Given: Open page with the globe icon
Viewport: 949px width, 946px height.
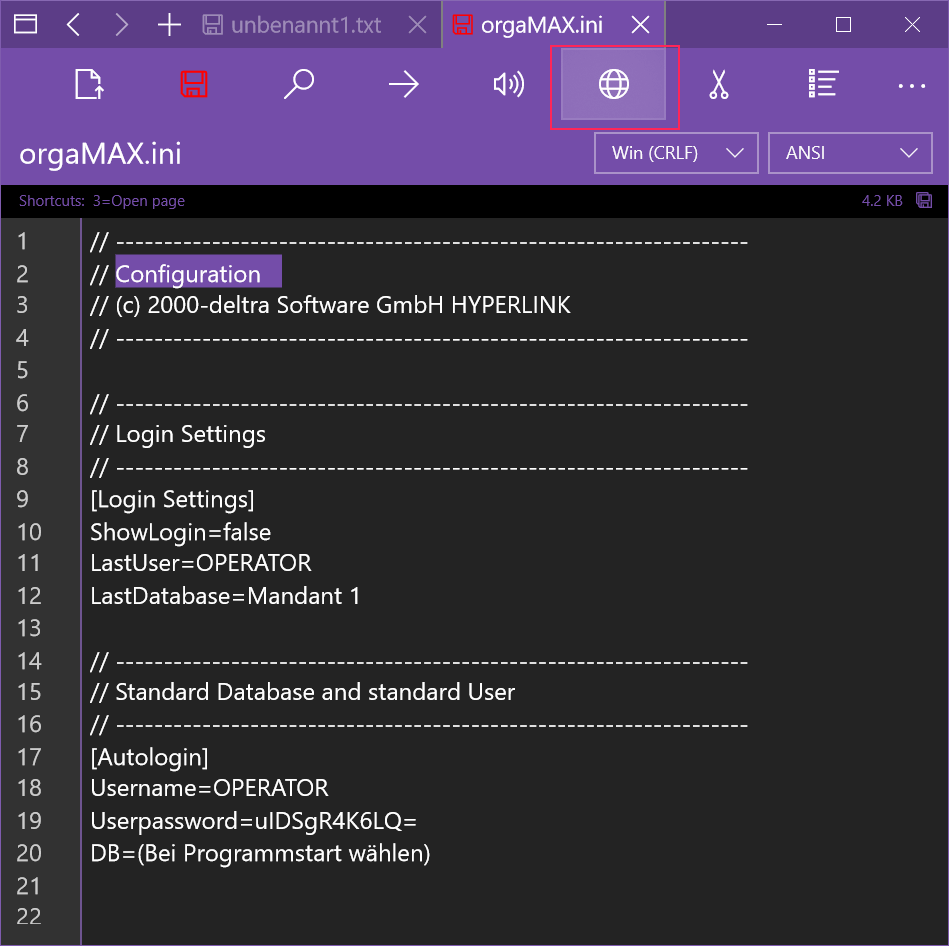Looking at the screenshot, I should click(614, 84).
